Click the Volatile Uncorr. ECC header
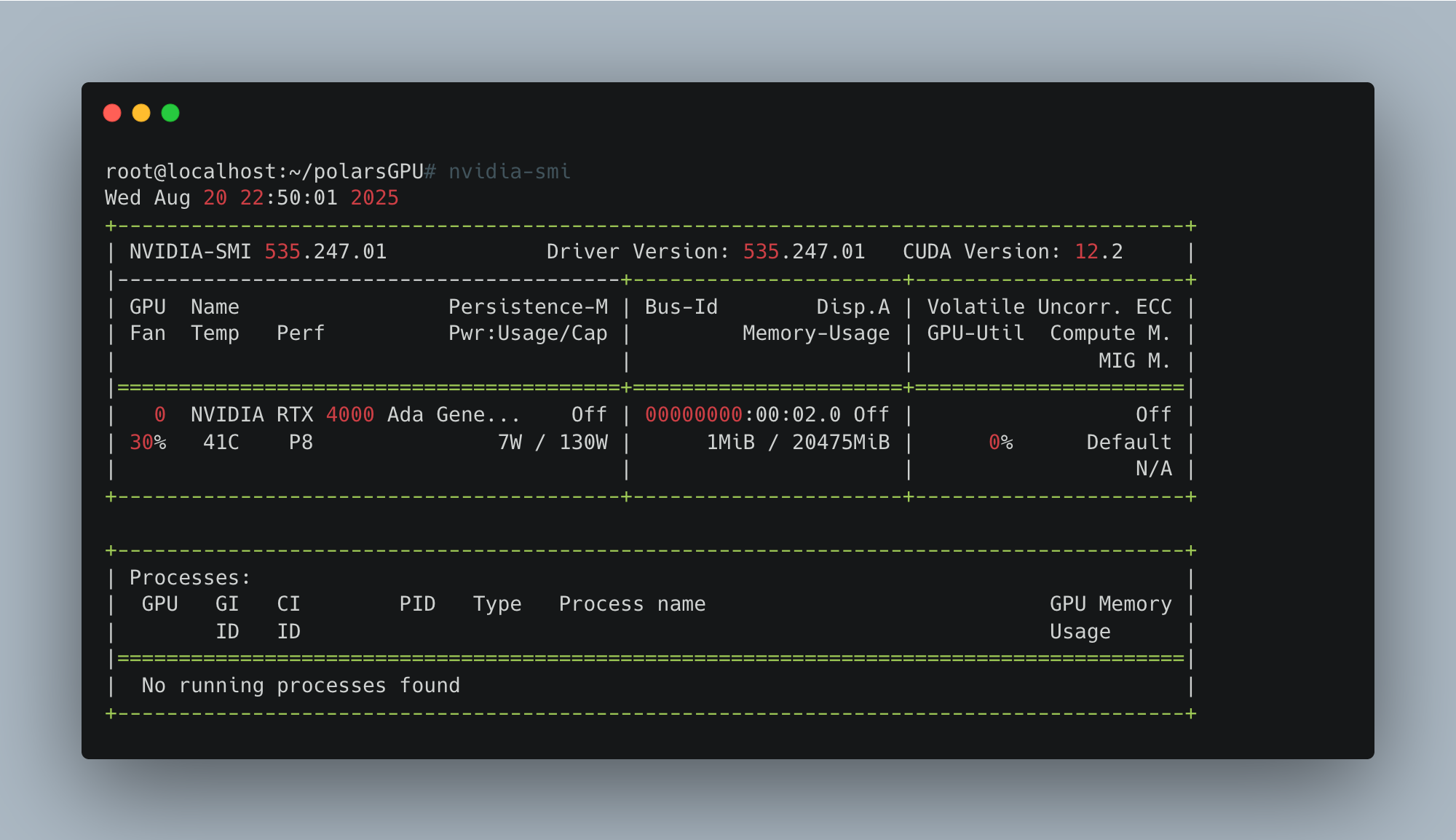The image size is (1456, 840). (x=1049, y=307)
